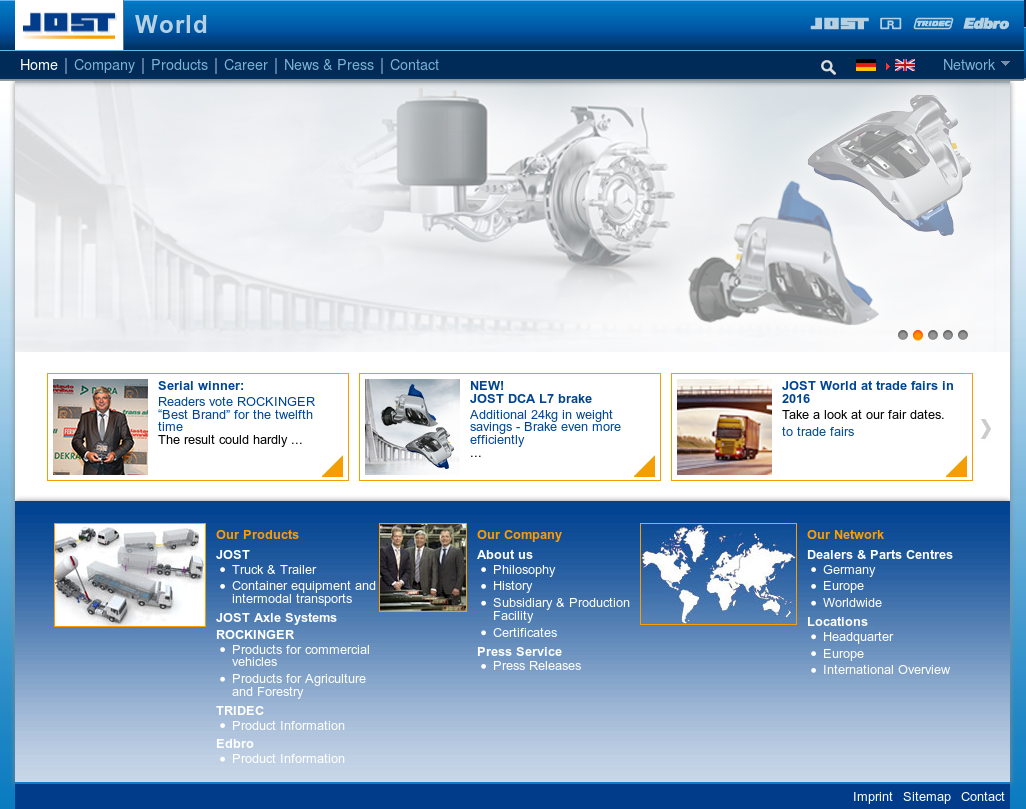
Task: Select the active orange slideshow dot
Action: (918, 335)
